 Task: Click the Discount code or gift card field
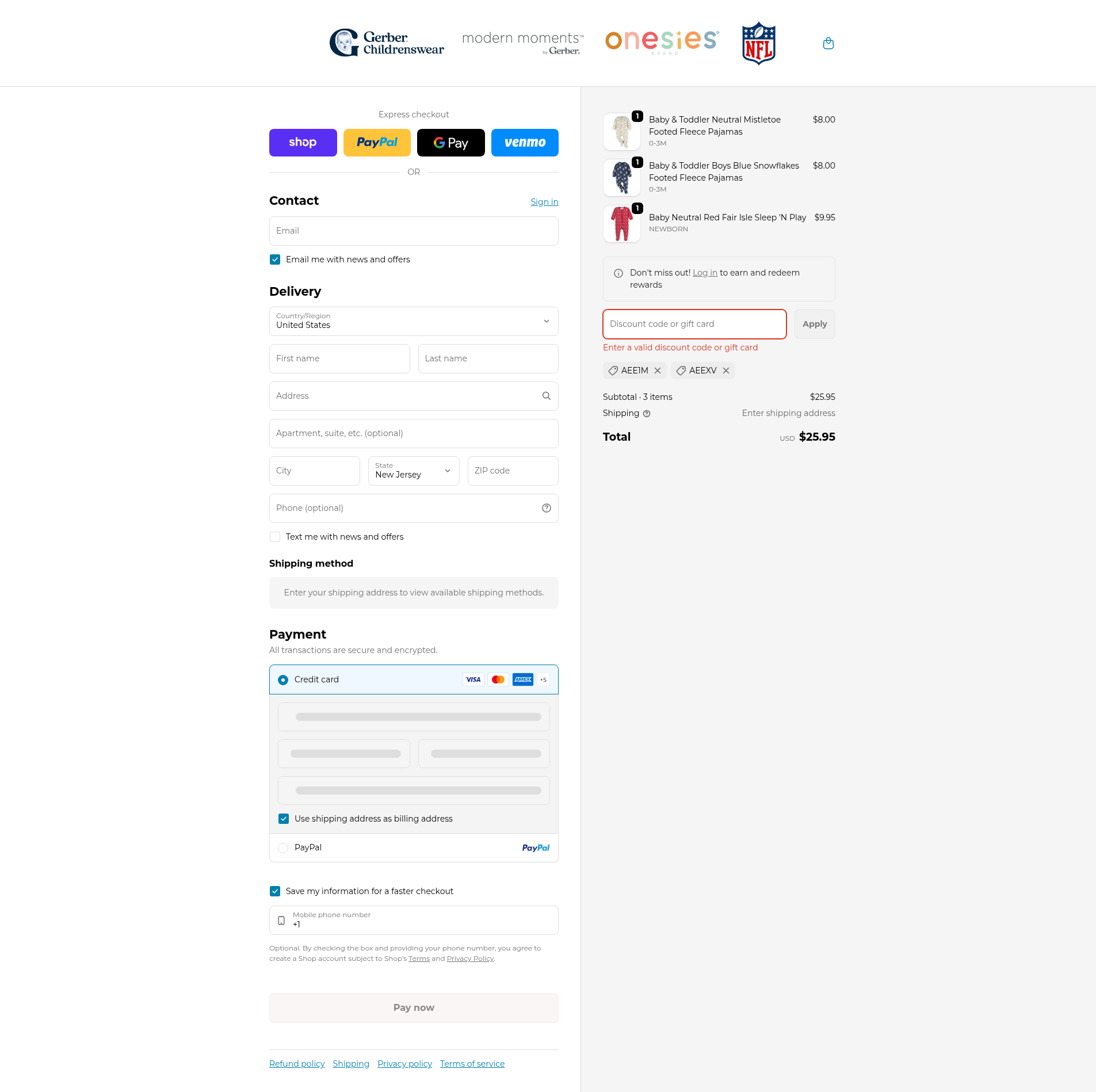[694, 324]
